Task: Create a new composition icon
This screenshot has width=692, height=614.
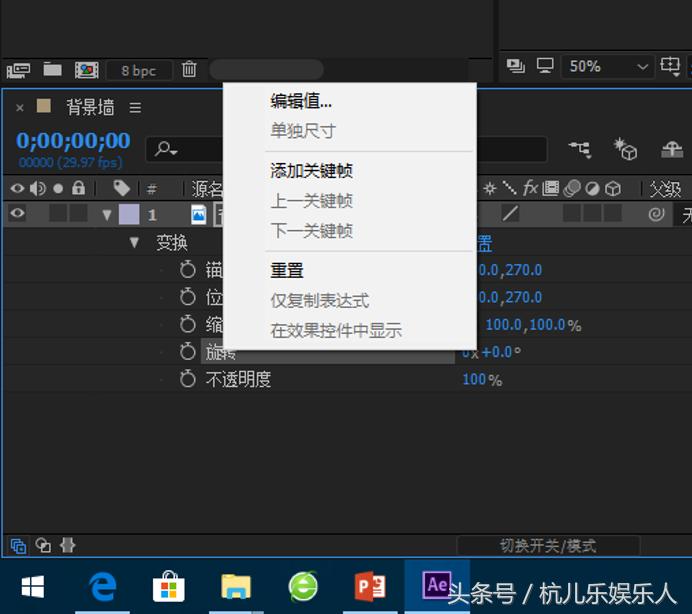Action: coord(86,70)
